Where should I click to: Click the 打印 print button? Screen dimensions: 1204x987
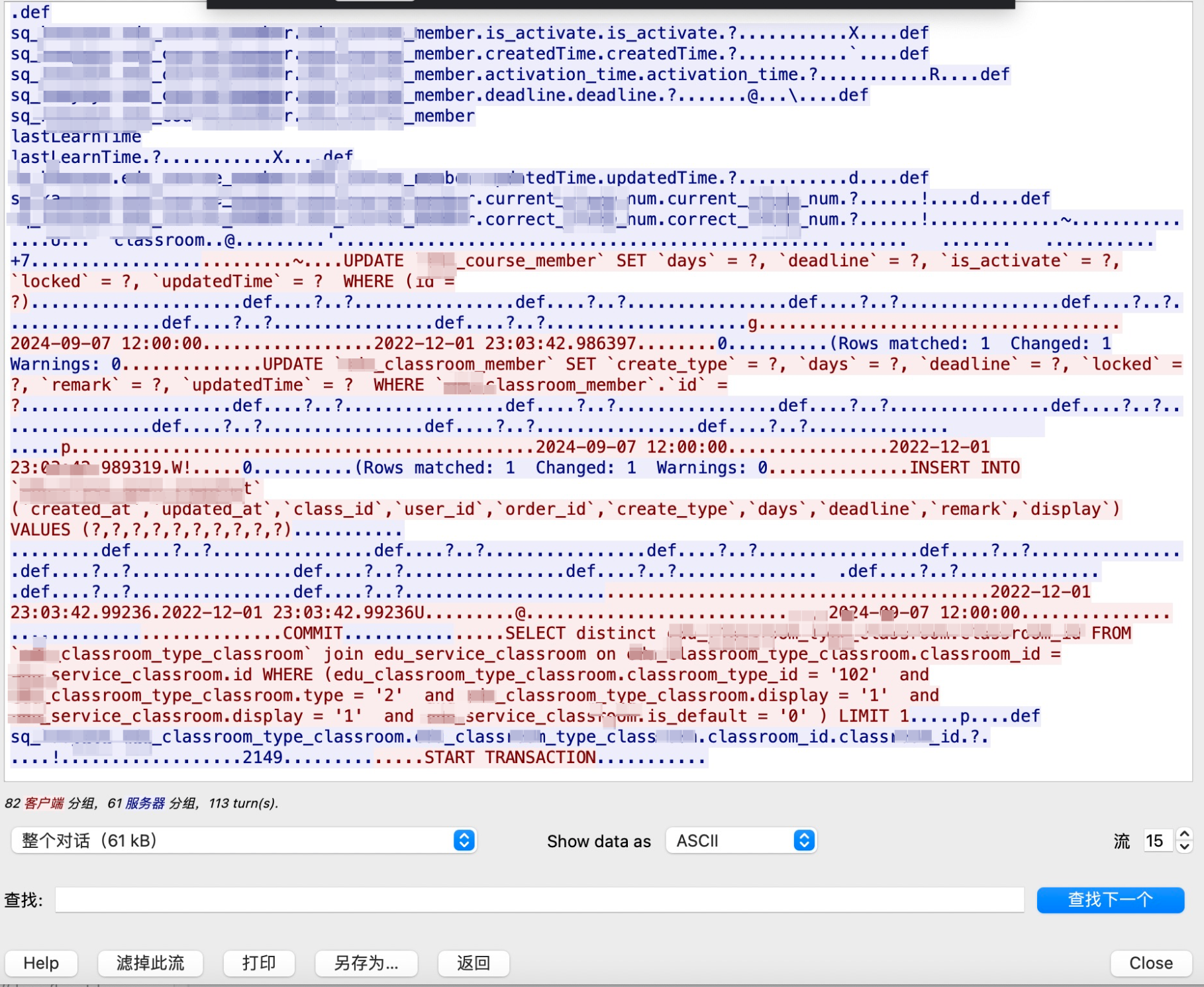pyautogui.click(x=259, y=962)
